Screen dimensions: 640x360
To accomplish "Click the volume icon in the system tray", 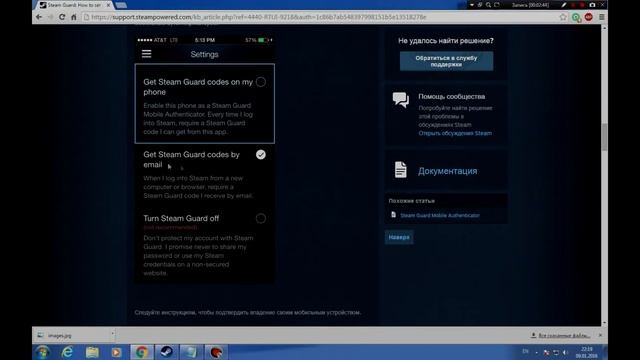I will pos(565,353).
